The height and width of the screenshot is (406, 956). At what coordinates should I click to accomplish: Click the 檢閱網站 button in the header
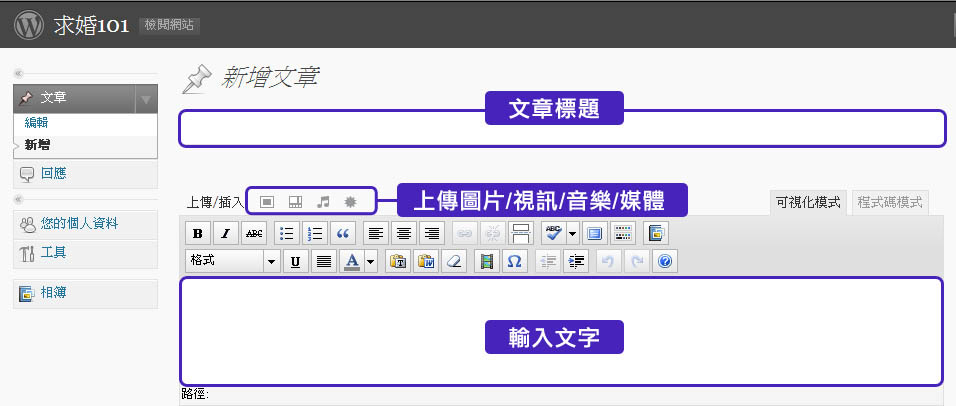169,25
